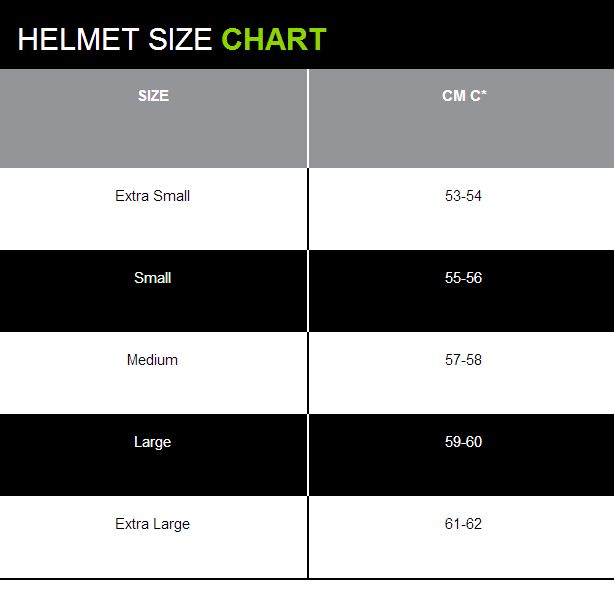Select the Small size cell
The width and height of the screenshot is (614, 590).
(152, 278)
